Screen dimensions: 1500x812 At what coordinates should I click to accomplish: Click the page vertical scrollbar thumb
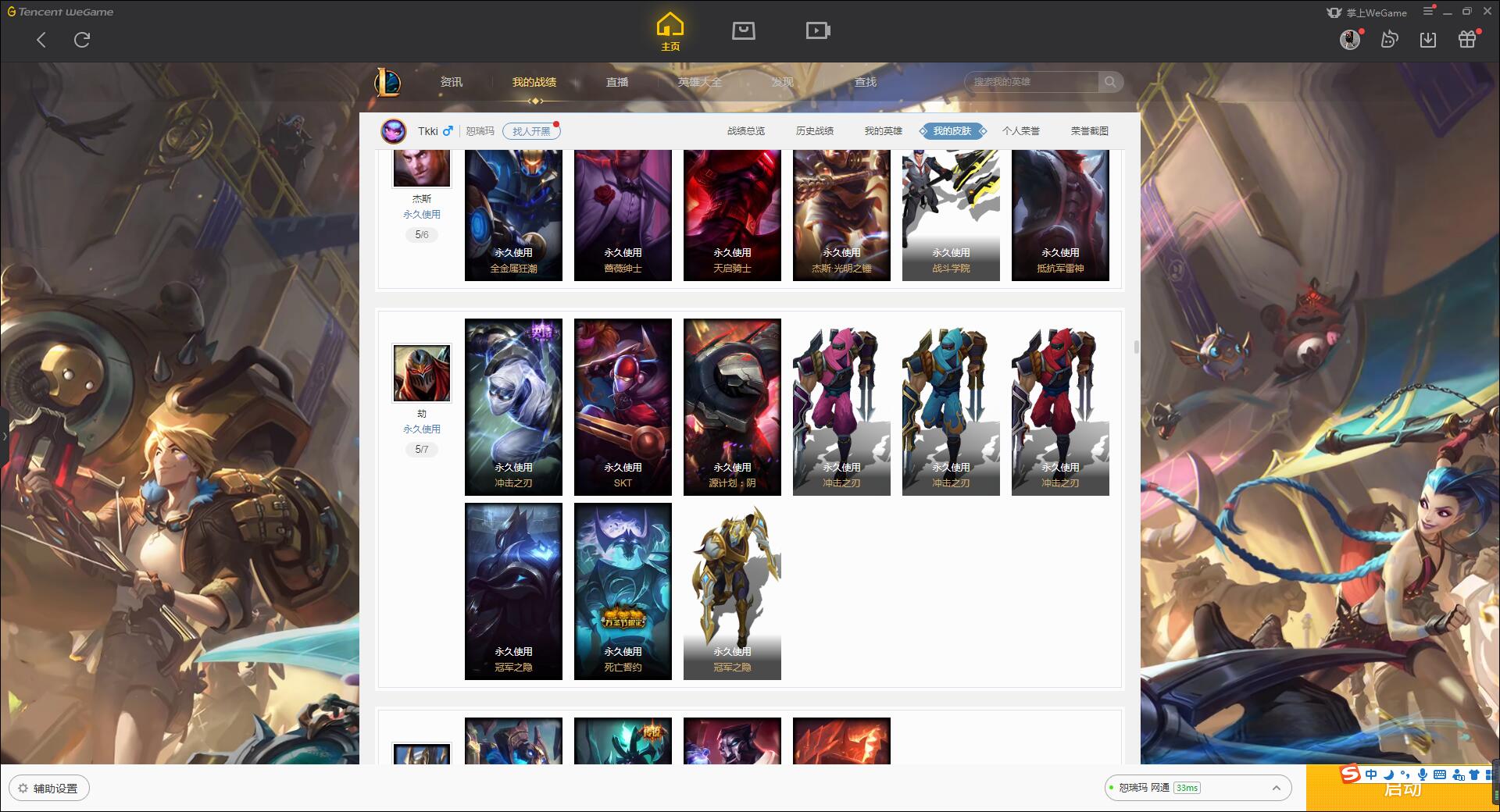[1136, 347]
